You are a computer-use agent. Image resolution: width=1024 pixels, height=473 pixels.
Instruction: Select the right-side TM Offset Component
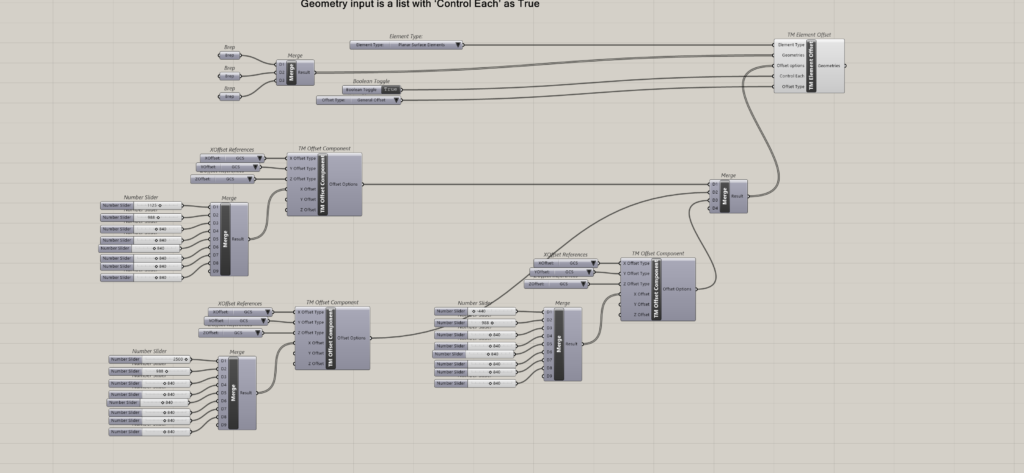tap(657, 289)
